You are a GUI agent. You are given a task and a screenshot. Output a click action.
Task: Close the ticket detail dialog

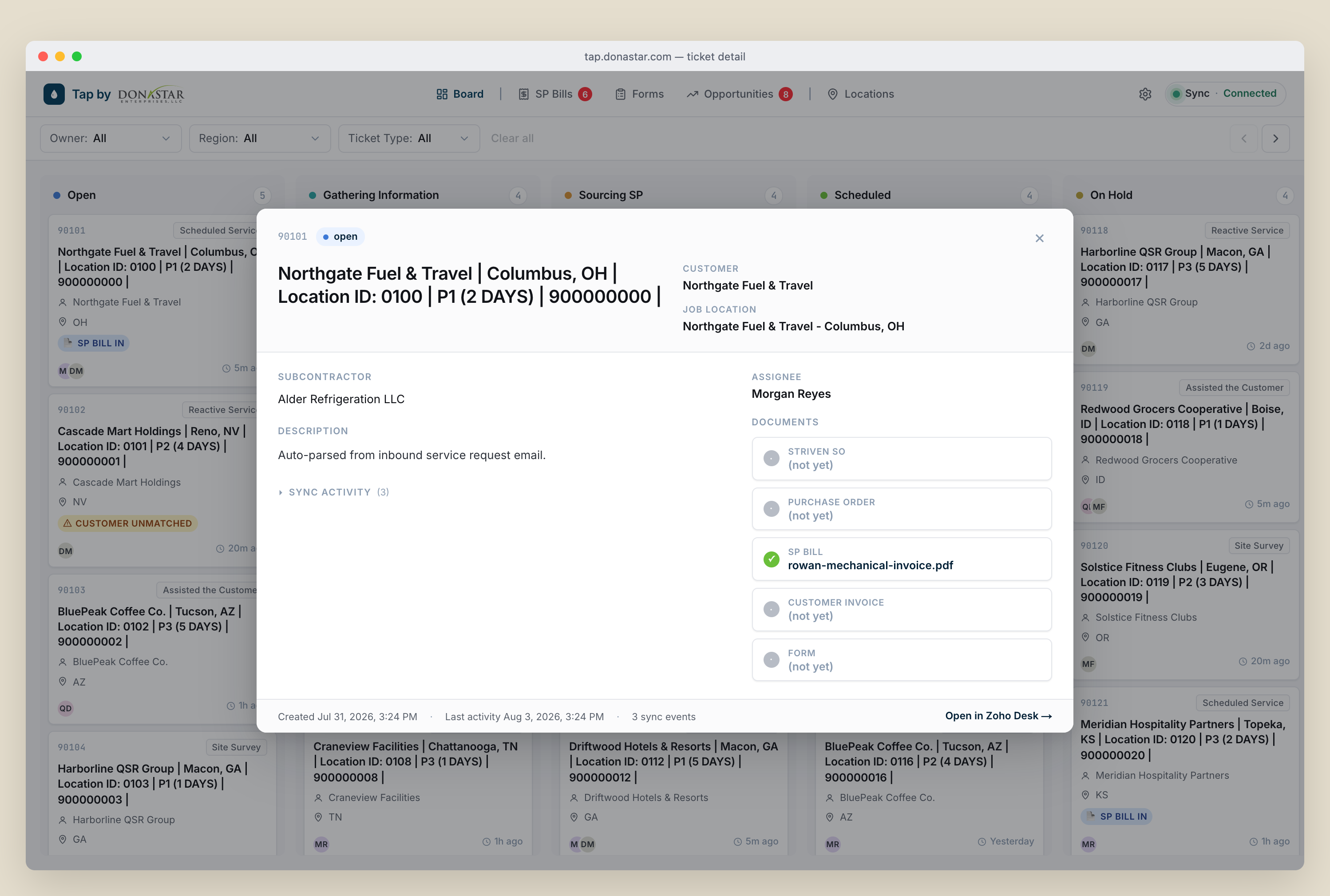(x=1039, y=238)
